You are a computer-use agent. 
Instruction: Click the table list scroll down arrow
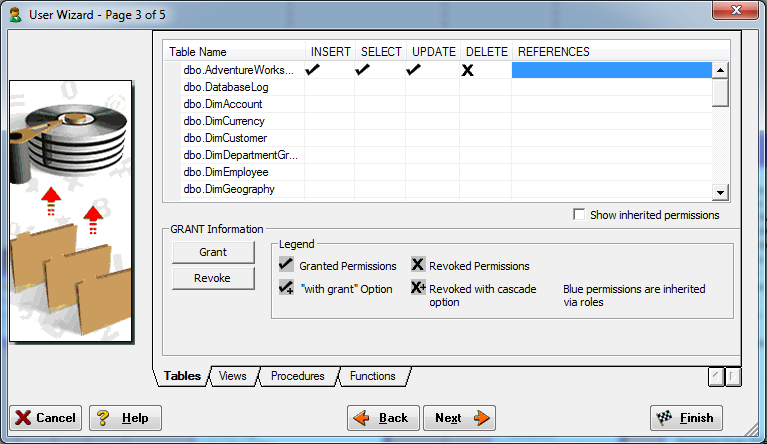pos(720,192)
